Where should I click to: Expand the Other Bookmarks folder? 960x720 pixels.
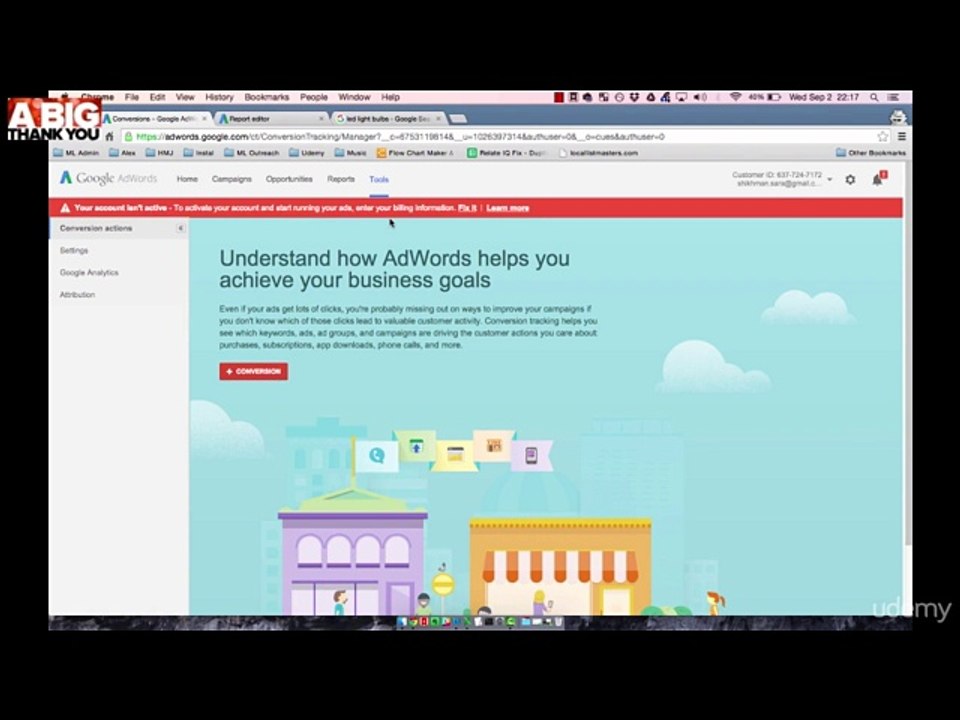tap(871, 153)
